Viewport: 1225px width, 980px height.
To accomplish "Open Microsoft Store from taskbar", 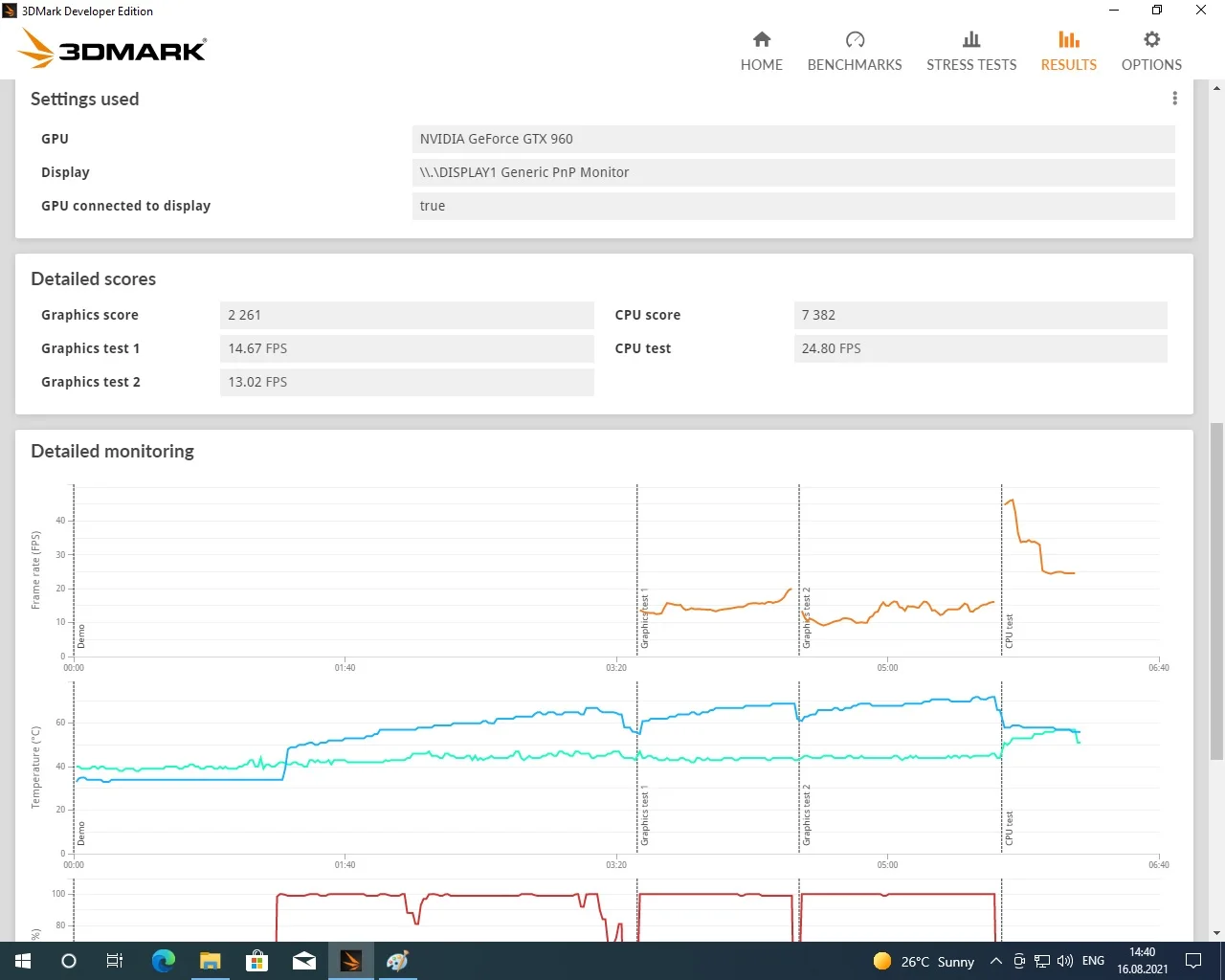I will coord(256,961).
